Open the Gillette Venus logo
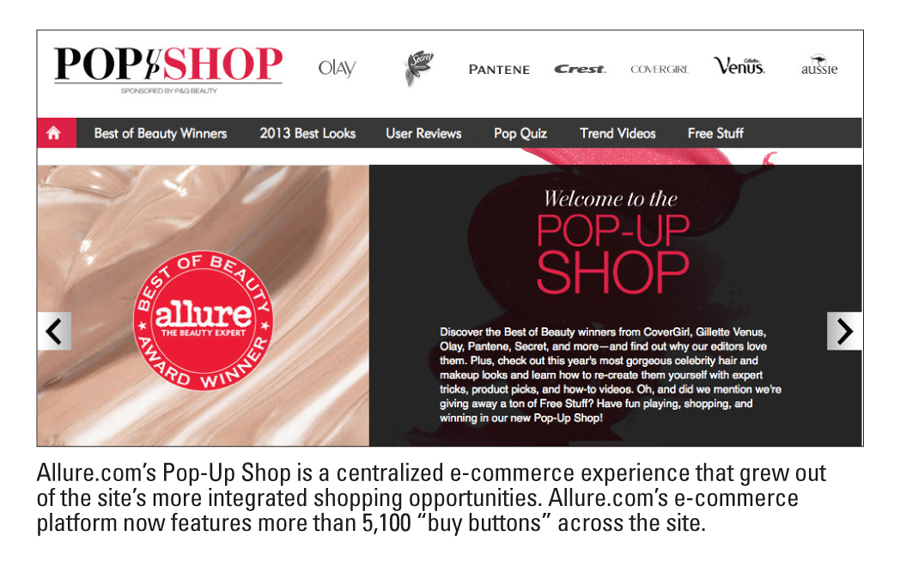Screen dimensions: 900x567 (x=739, y=66)
